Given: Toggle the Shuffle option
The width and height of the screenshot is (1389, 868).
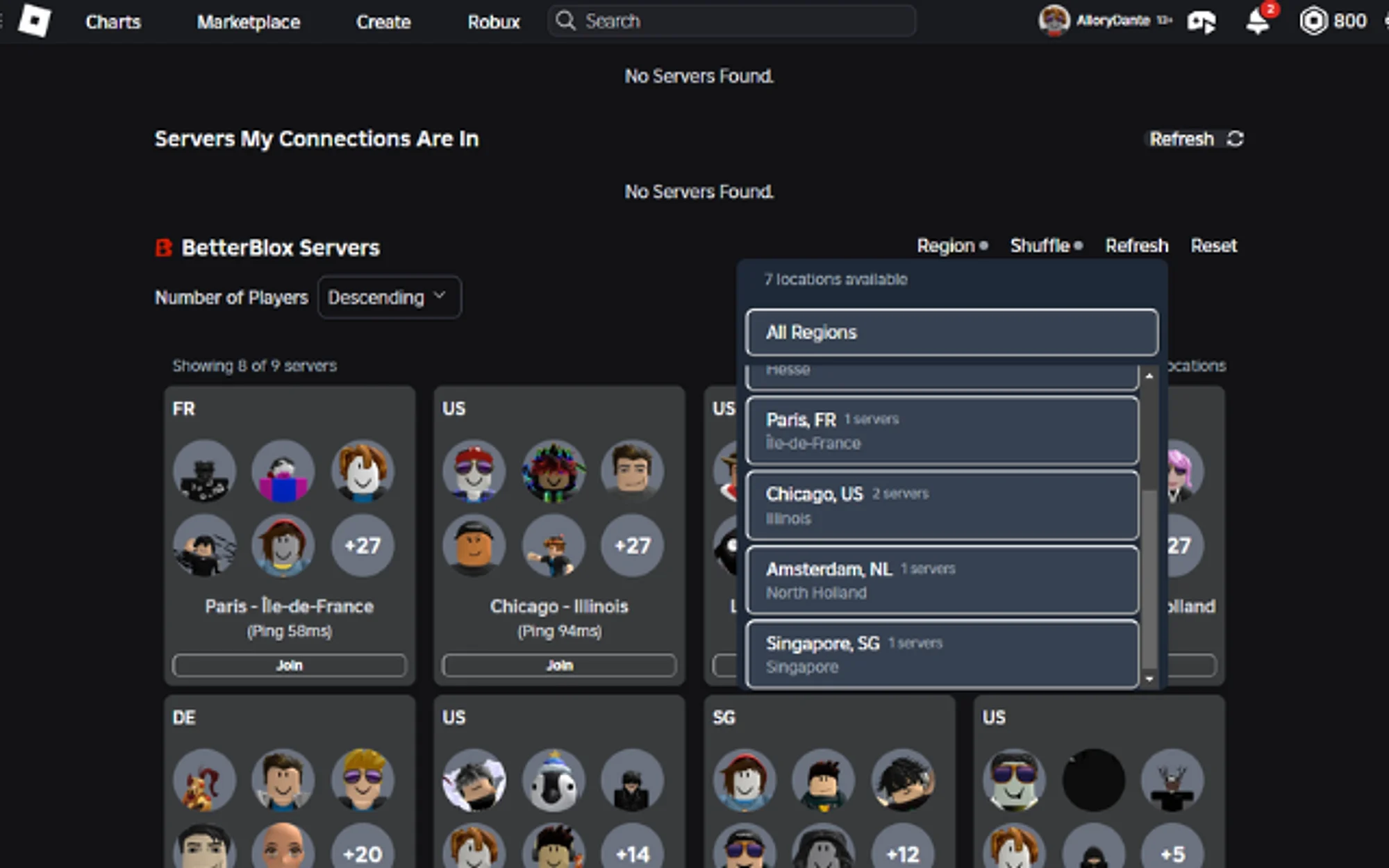Looking at the screenshot, I should click(x=1046, y=246).
